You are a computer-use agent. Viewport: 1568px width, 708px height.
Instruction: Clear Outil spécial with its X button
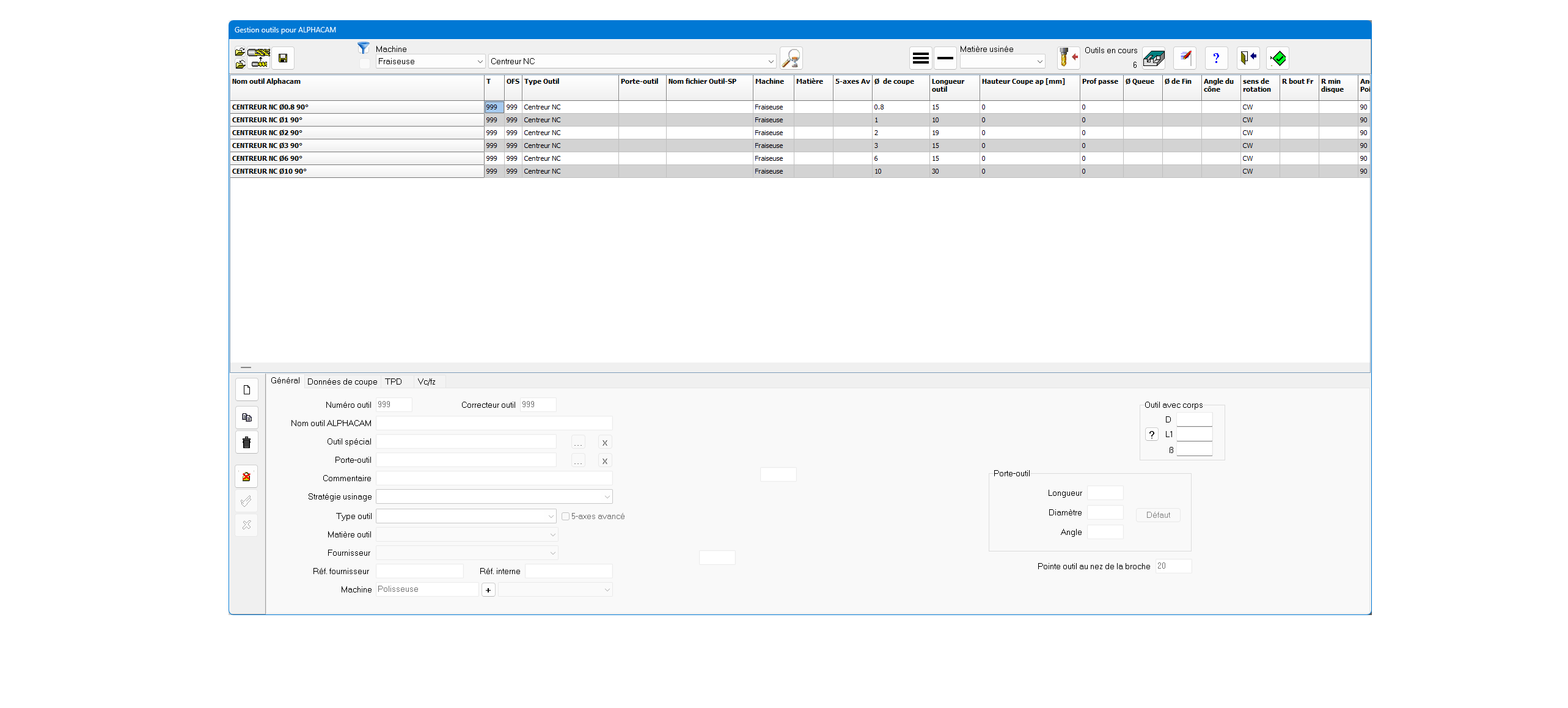click(x=605, y=442)
